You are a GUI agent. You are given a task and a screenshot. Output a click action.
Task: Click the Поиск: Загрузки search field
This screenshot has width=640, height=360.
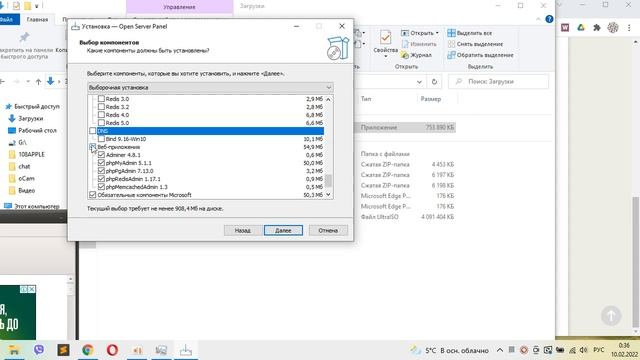(498, 82)
